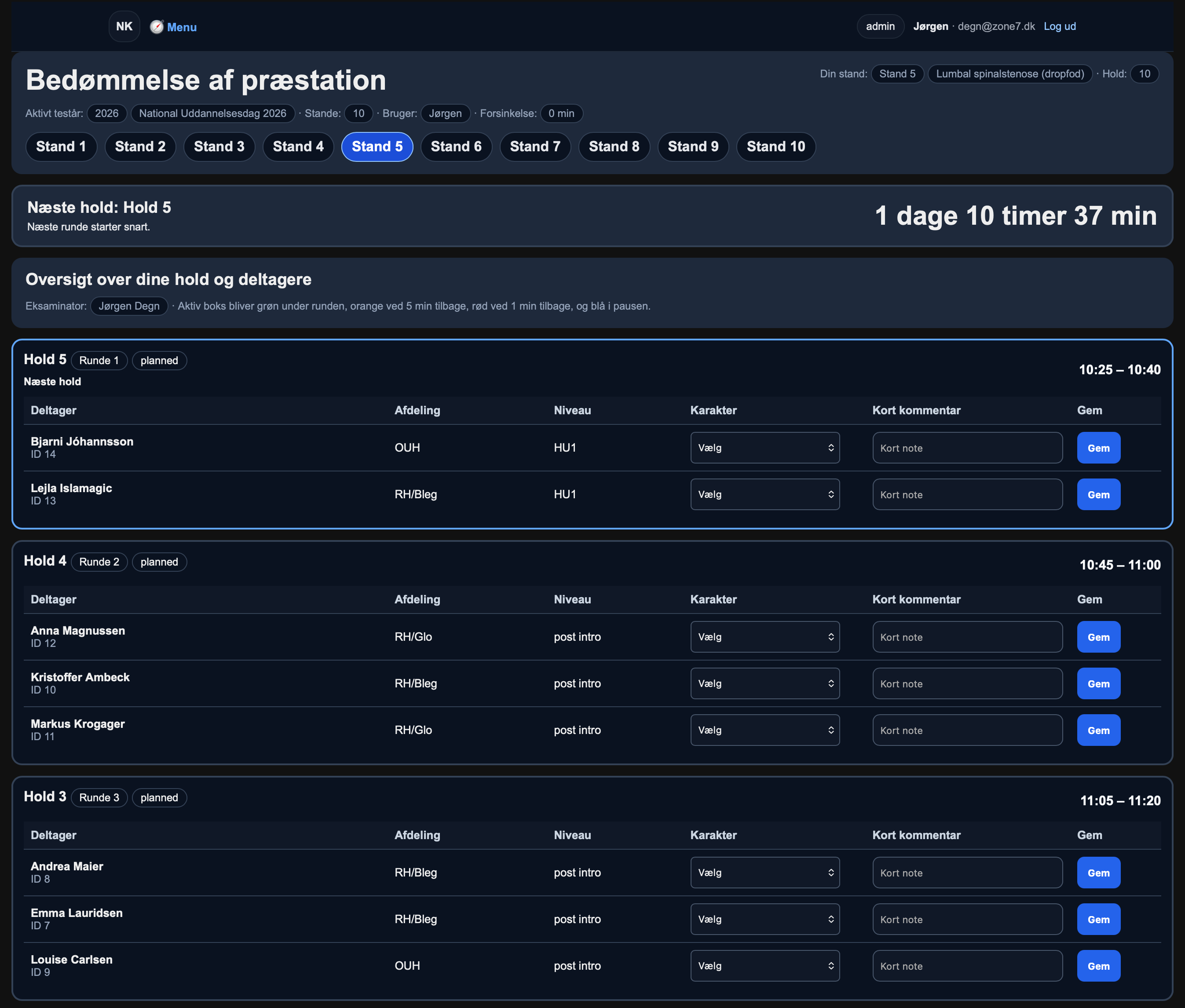Image resolution: width=1185 pixels, height=1008 pixels.
Task: Open Karakter dropdown for Louise Carlsen
Action: click(765, 966)
